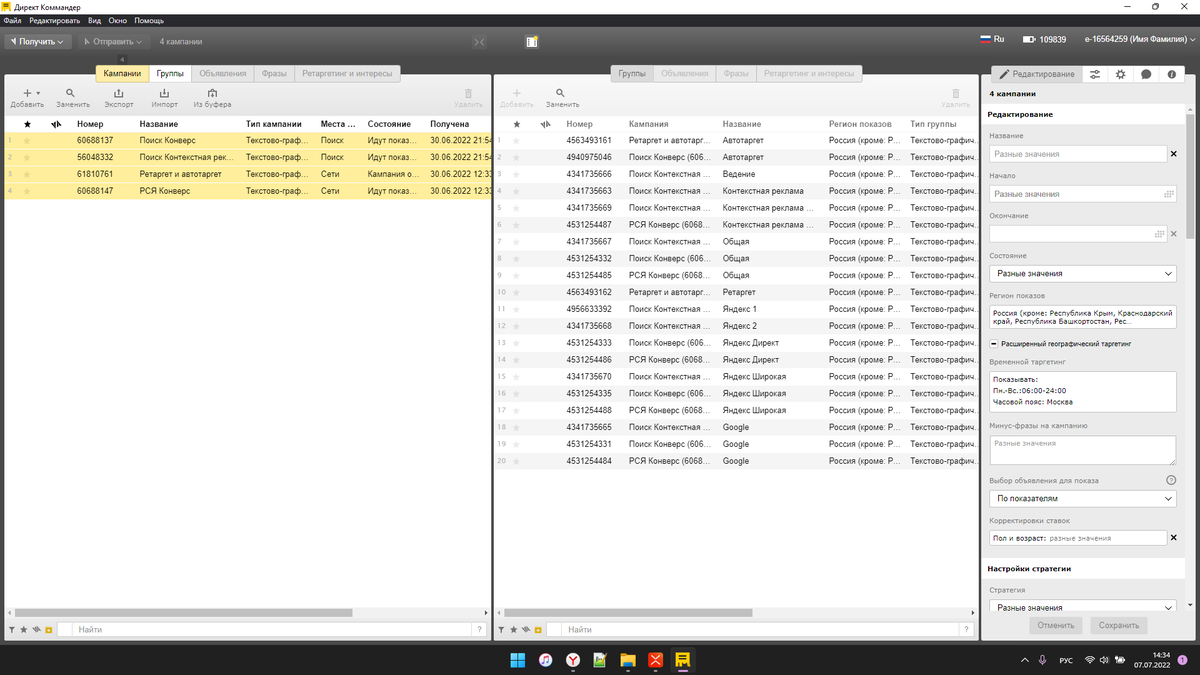Click the collapse panels arrows icon in the top bar
The image size is (1200, 675).
(x=479, y=42)
